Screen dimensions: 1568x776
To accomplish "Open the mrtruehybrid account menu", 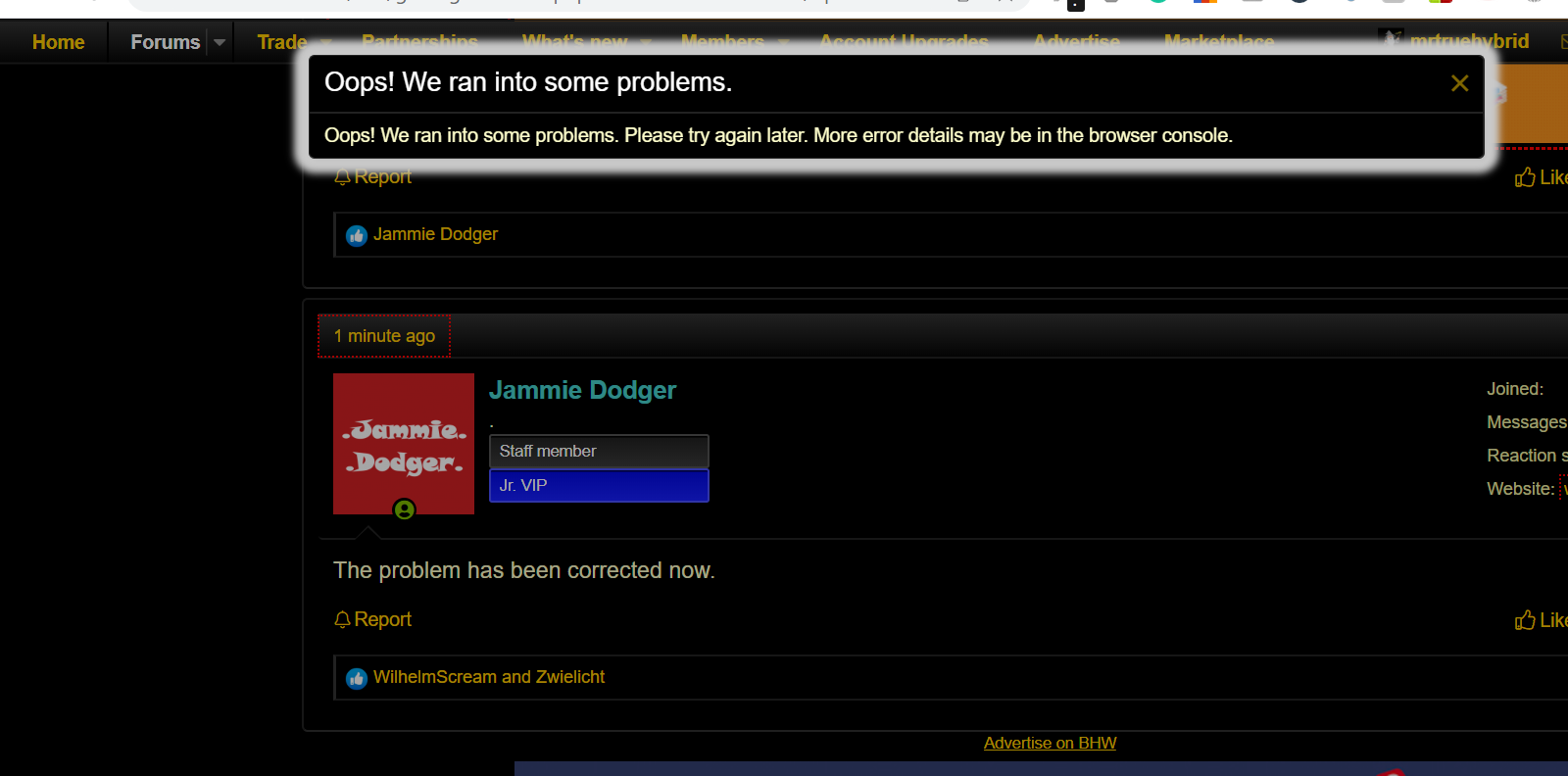I will click(1455, 41).
